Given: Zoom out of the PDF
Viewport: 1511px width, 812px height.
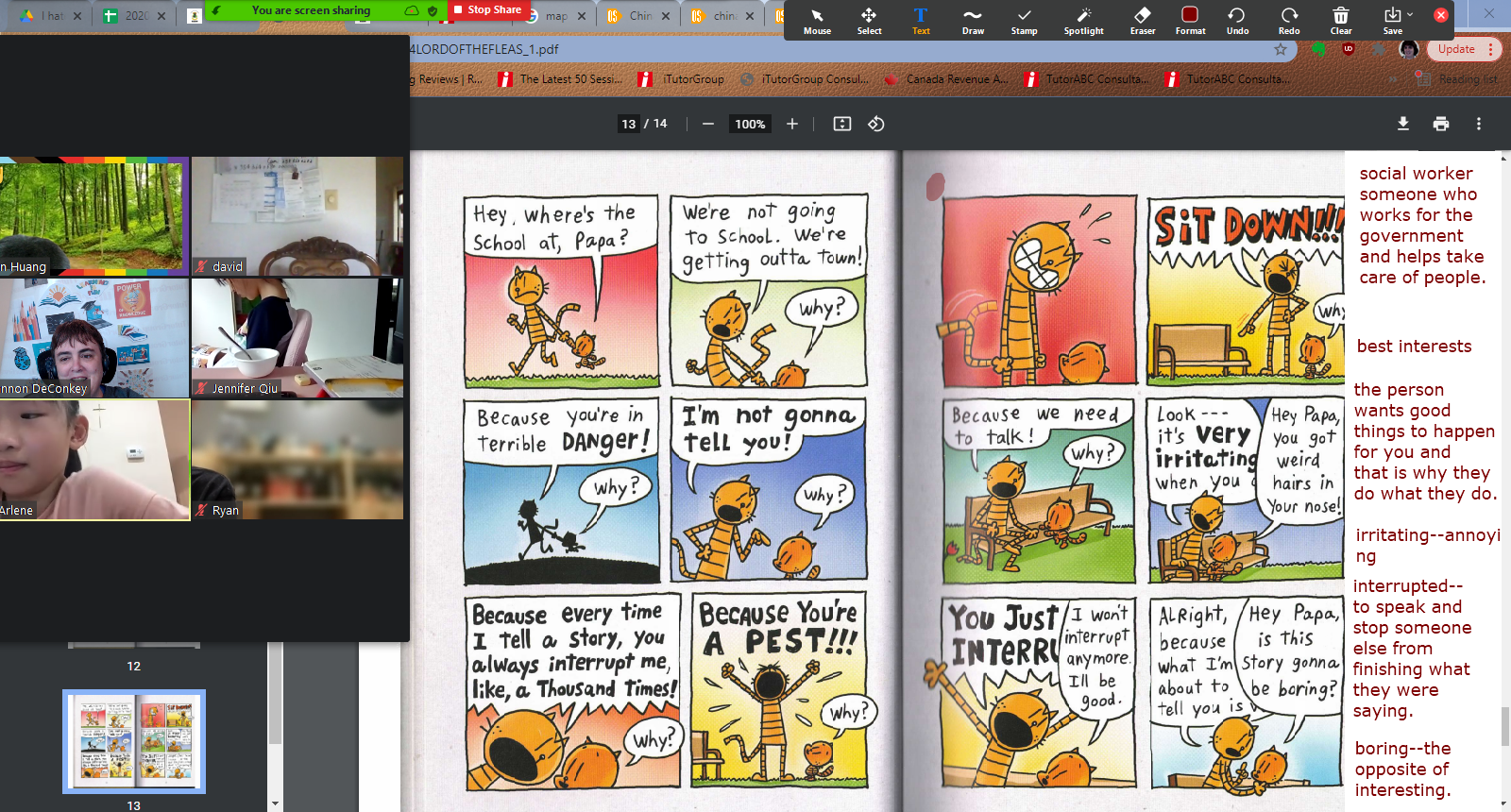Looking at the screenshot, I should 708,124.
